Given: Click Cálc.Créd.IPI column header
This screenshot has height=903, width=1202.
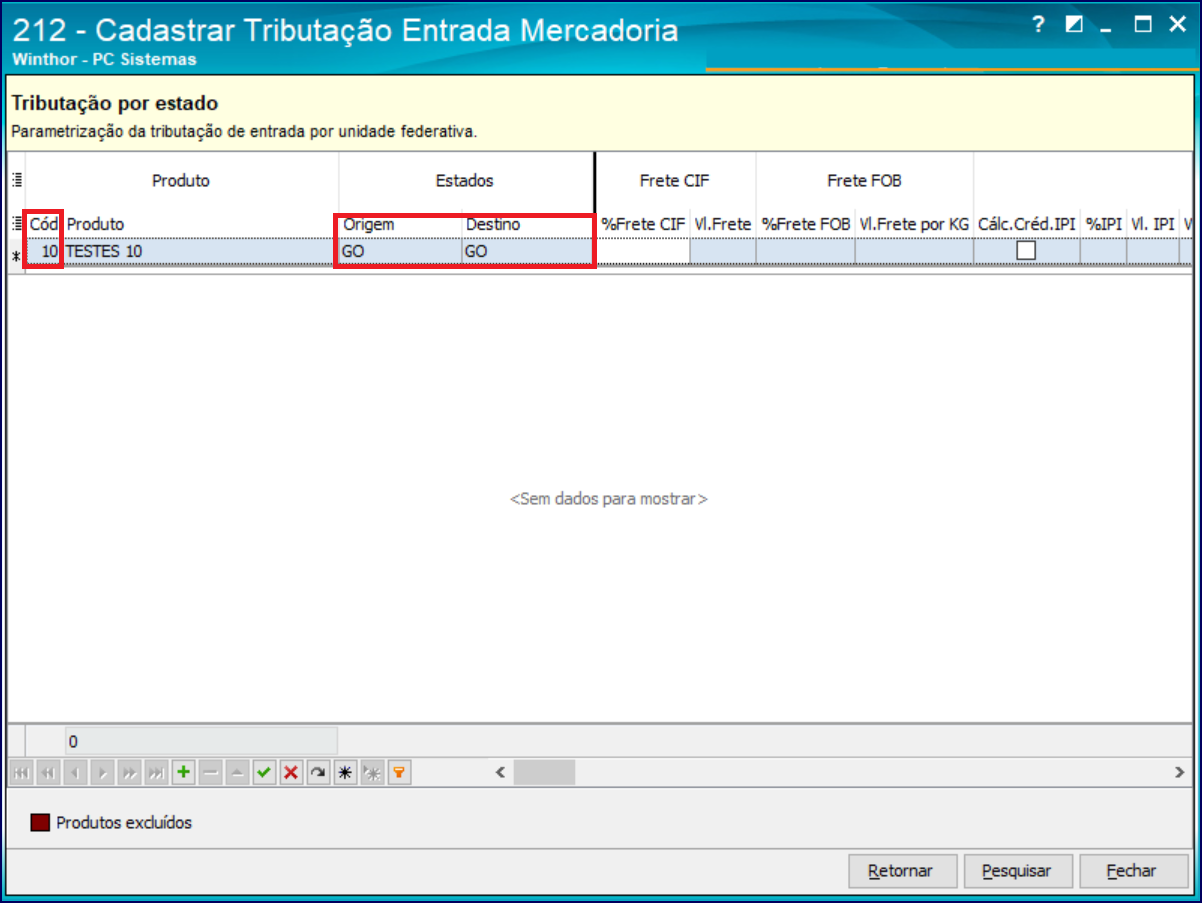Looking at the screenshot, I should [1027, 224].
